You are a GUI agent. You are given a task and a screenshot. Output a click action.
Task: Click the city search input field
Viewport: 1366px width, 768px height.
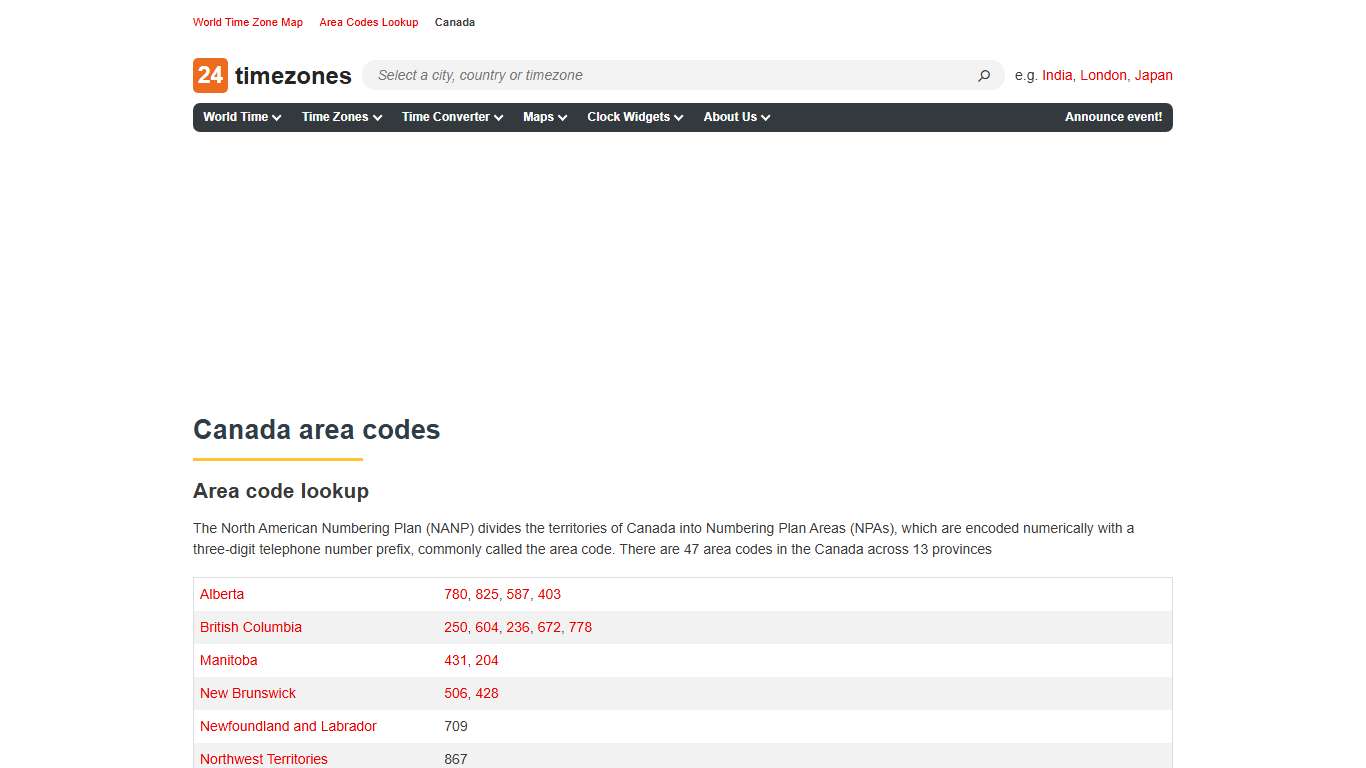650,75
